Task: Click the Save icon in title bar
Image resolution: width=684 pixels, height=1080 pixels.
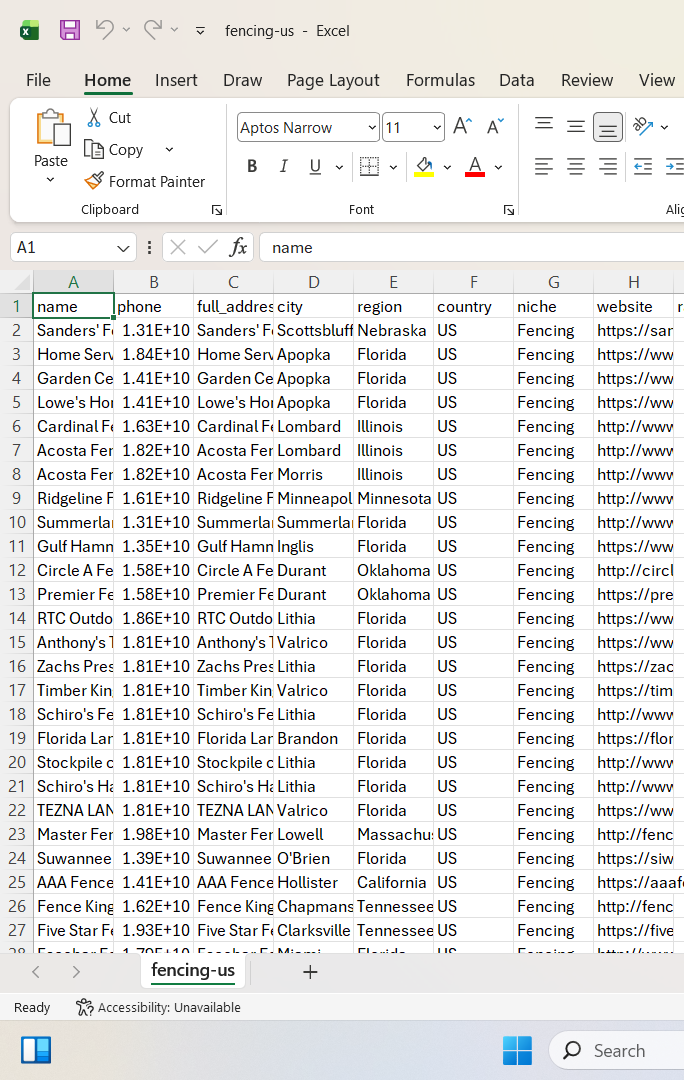Action: (x=70, y=30)
